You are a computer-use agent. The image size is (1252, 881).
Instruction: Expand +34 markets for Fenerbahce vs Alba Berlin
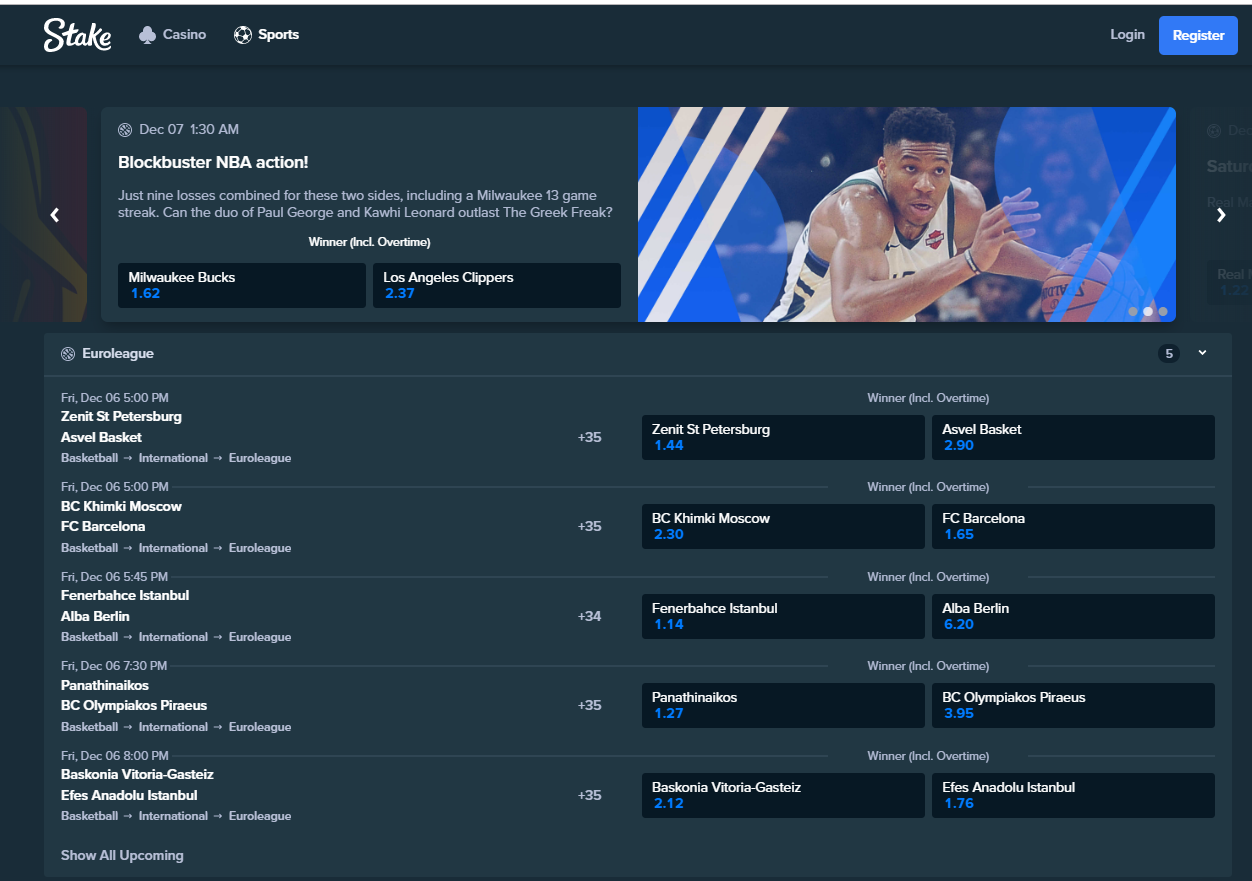pyautogui.click(x=589, y=616)
